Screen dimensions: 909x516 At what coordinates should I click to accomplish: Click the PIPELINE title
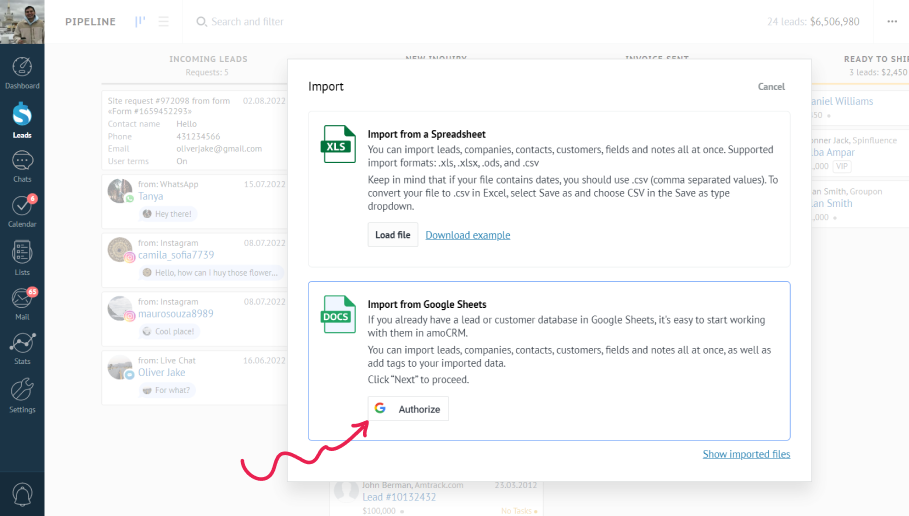tap(90, 21)
